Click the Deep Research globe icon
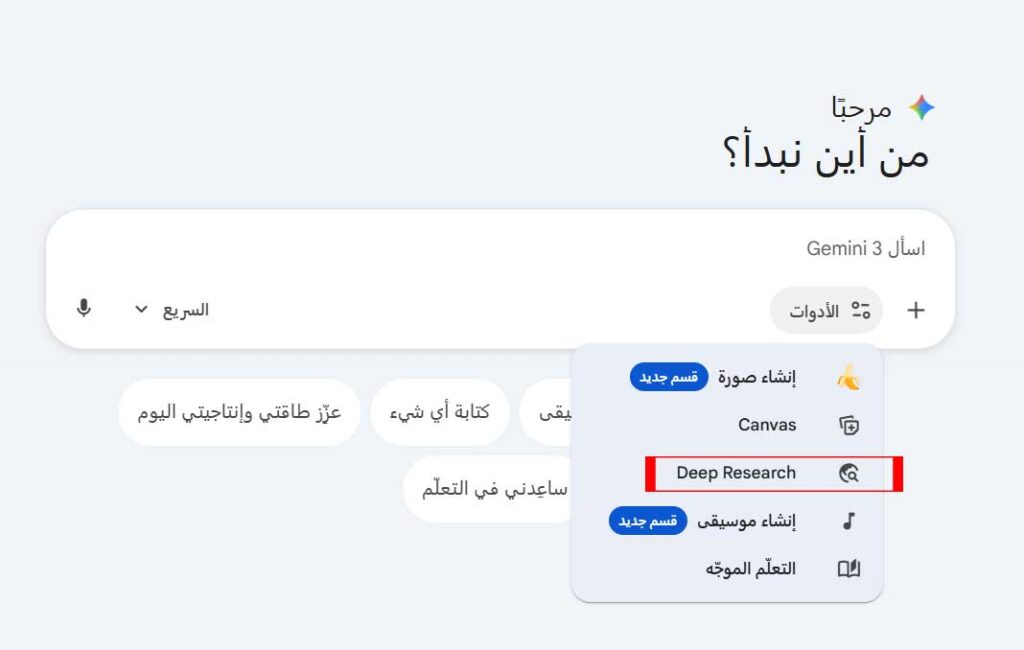Viewport: 1024px width, 650px height. pos(848,473)
